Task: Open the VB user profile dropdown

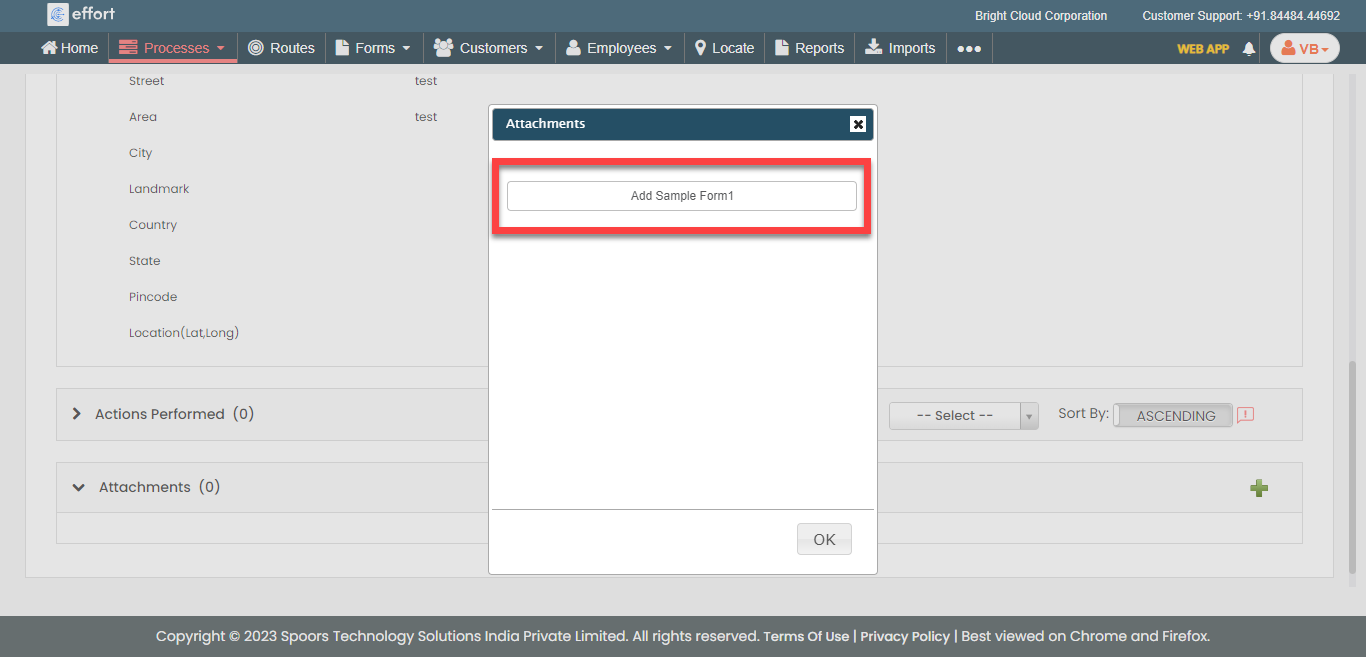Action: pyautogui.click(x=1304, y=48)
